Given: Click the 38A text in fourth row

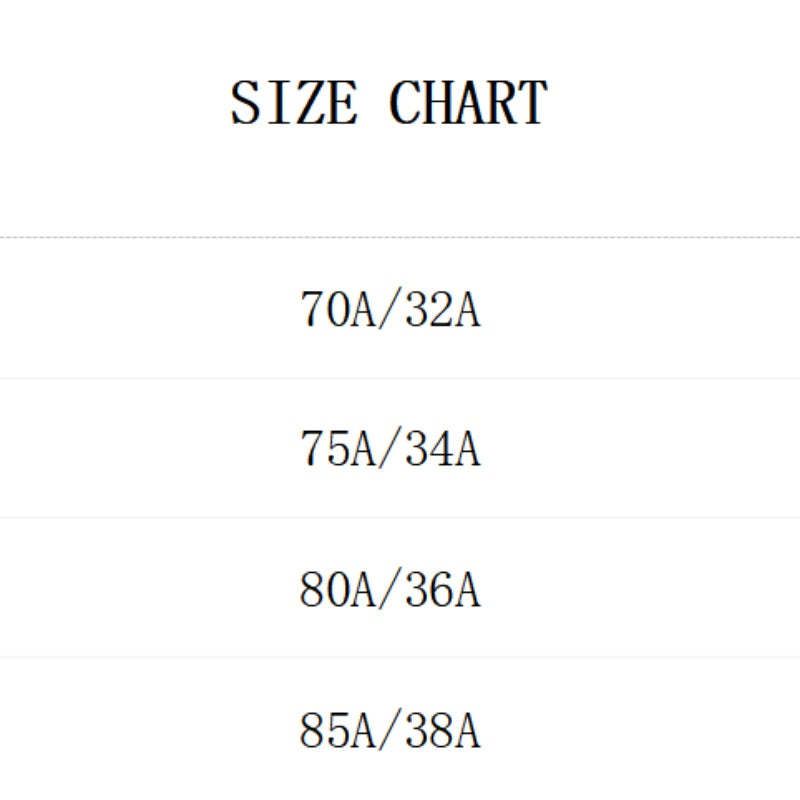Looking at the screenshot, I should 443,731.
